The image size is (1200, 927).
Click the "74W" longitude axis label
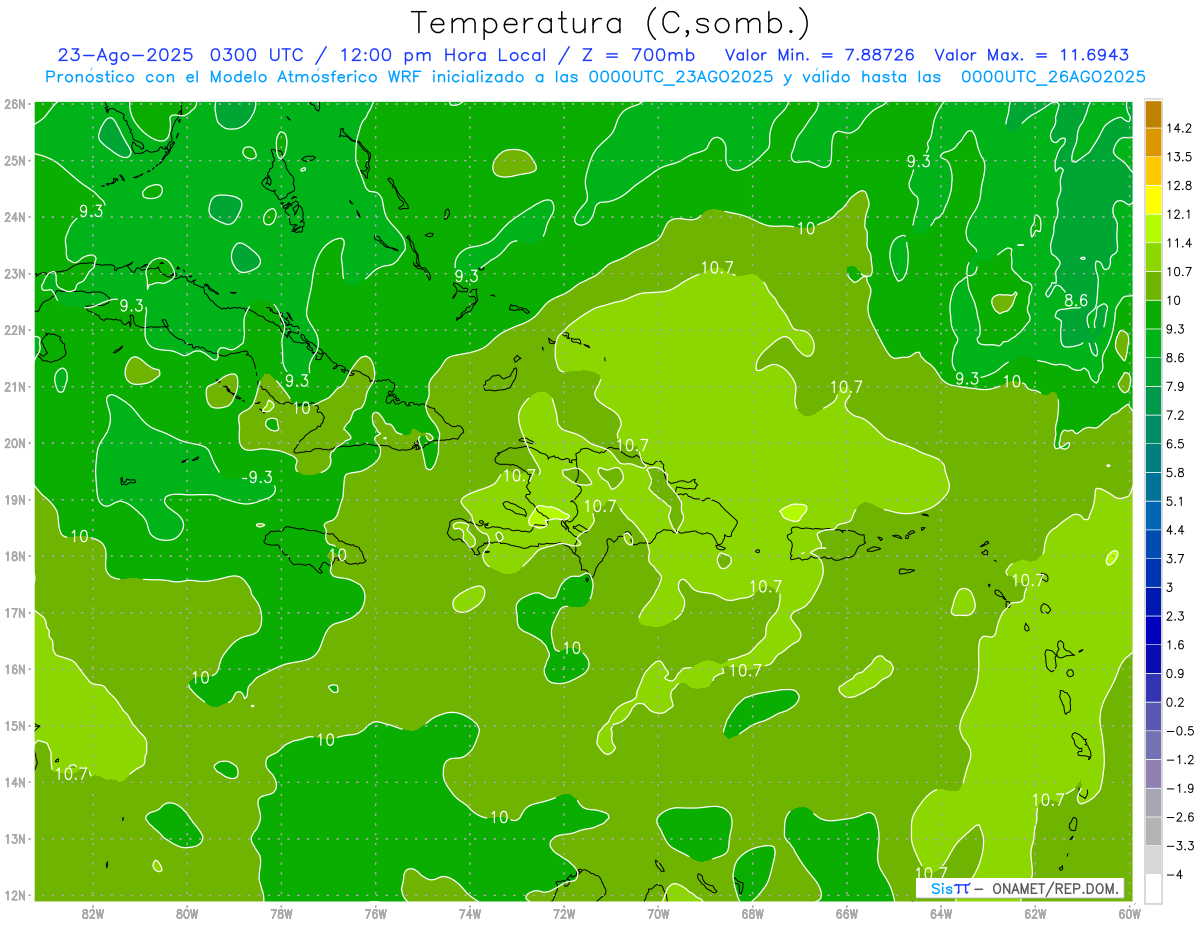[x=470, y=913]
